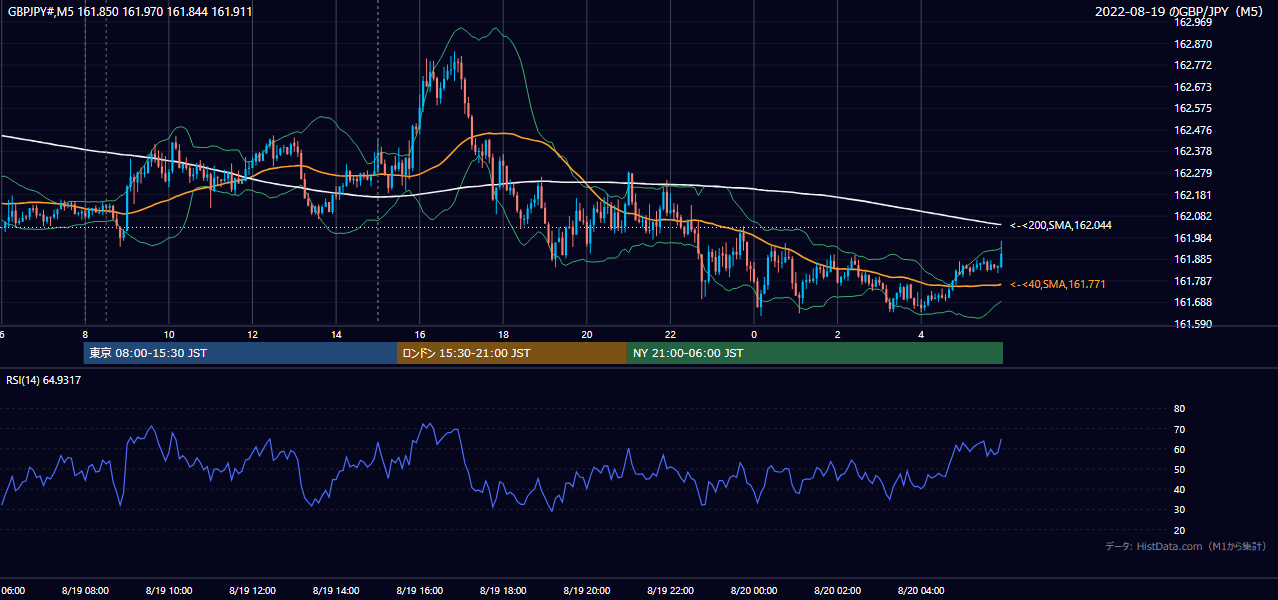This screenshot has width=1278, height=600.
Task: Click RSI scale value 70
Action: [1179, 429]
